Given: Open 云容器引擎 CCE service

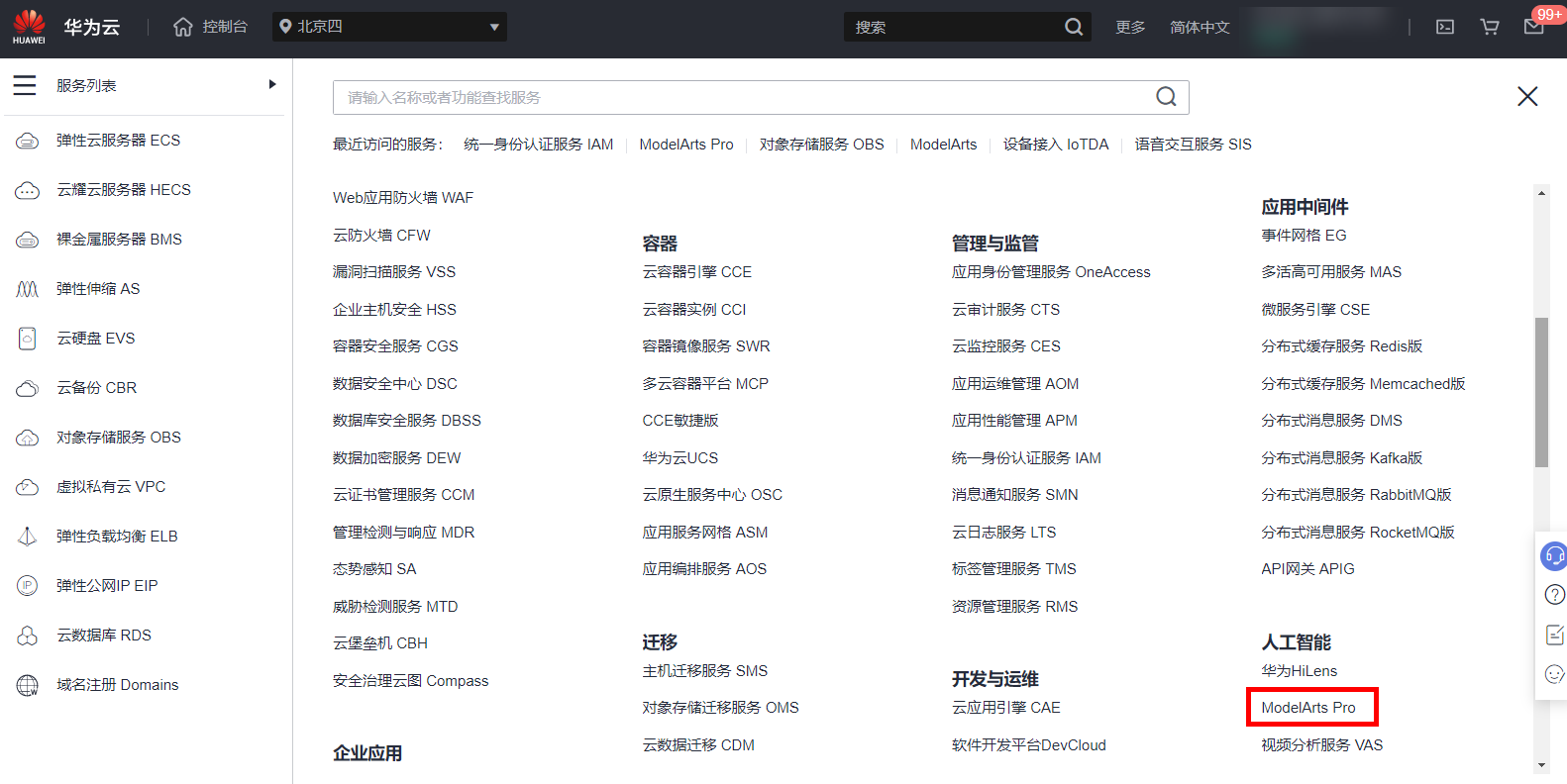Looking at the screenshot, I should point(696,272).
